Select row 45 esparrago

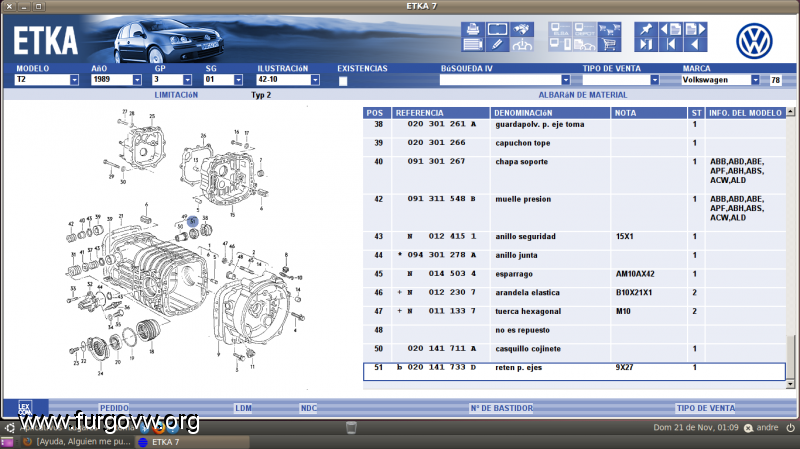pyautogui.click(x=574, y=278)
